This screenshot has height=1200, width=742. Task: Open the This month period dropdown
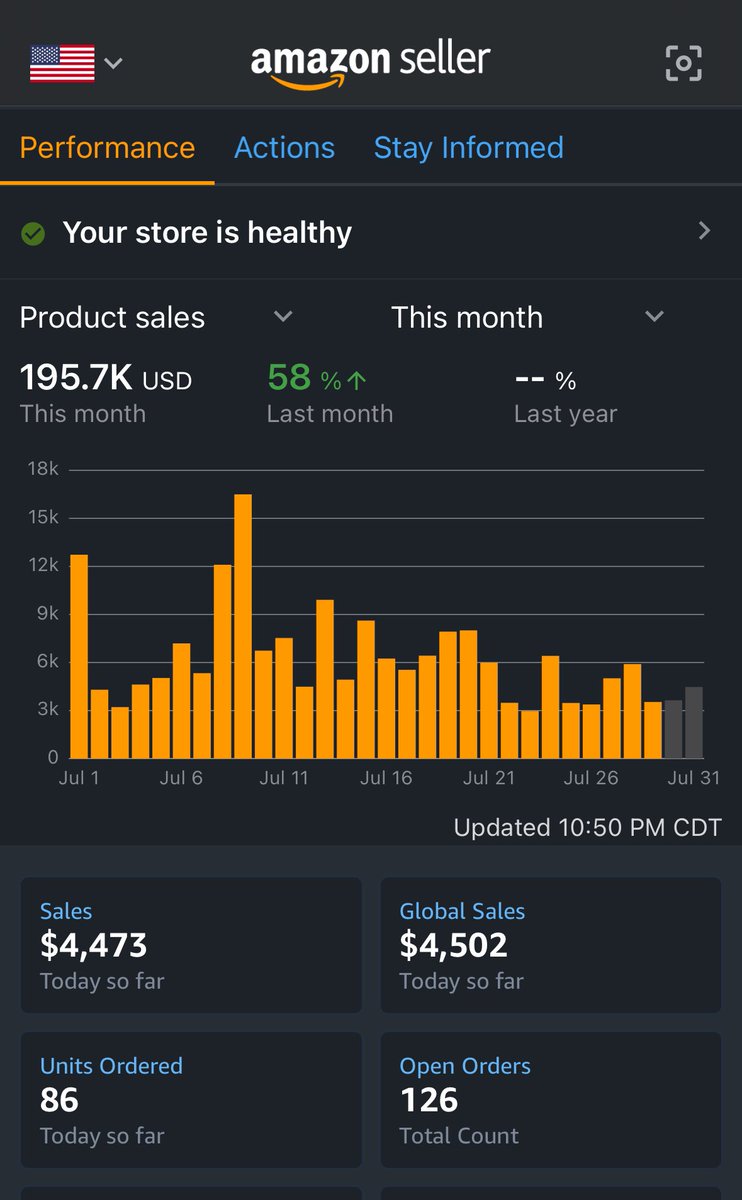point(528,317)
